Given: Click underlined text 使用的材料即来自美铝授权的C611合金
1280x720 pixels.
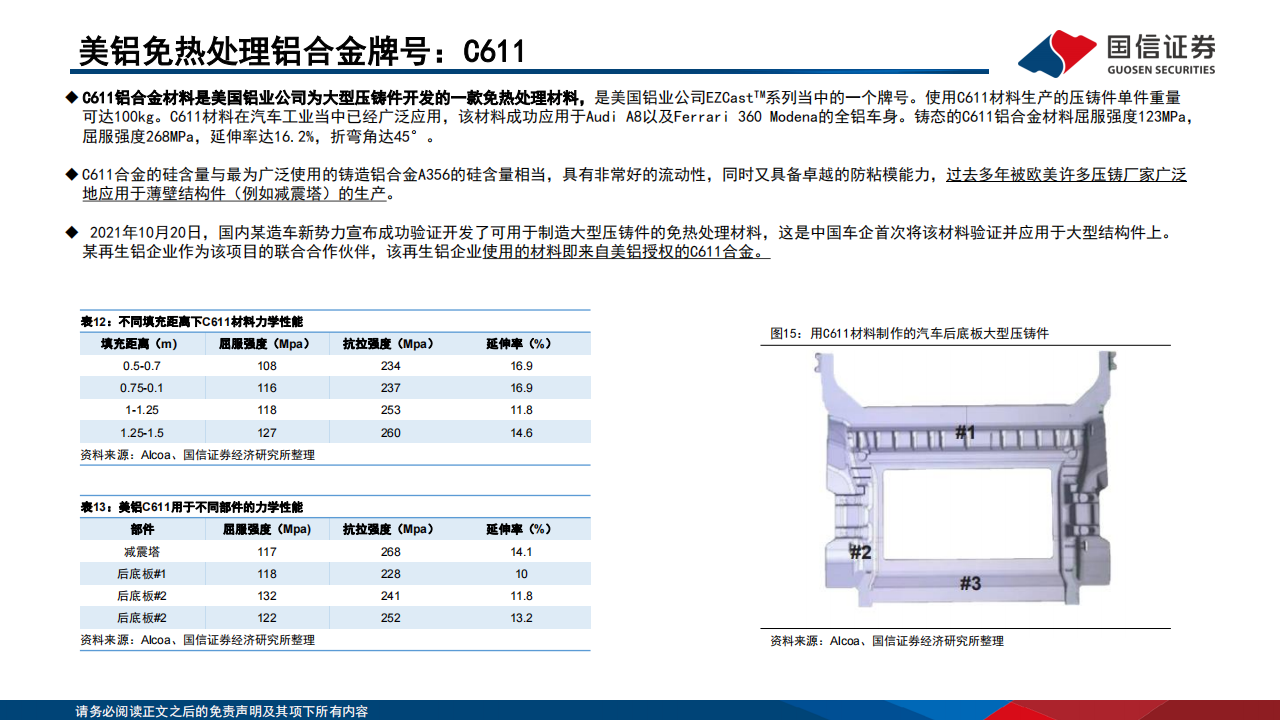Looking at the screenshot, I should tap(627, 252).
